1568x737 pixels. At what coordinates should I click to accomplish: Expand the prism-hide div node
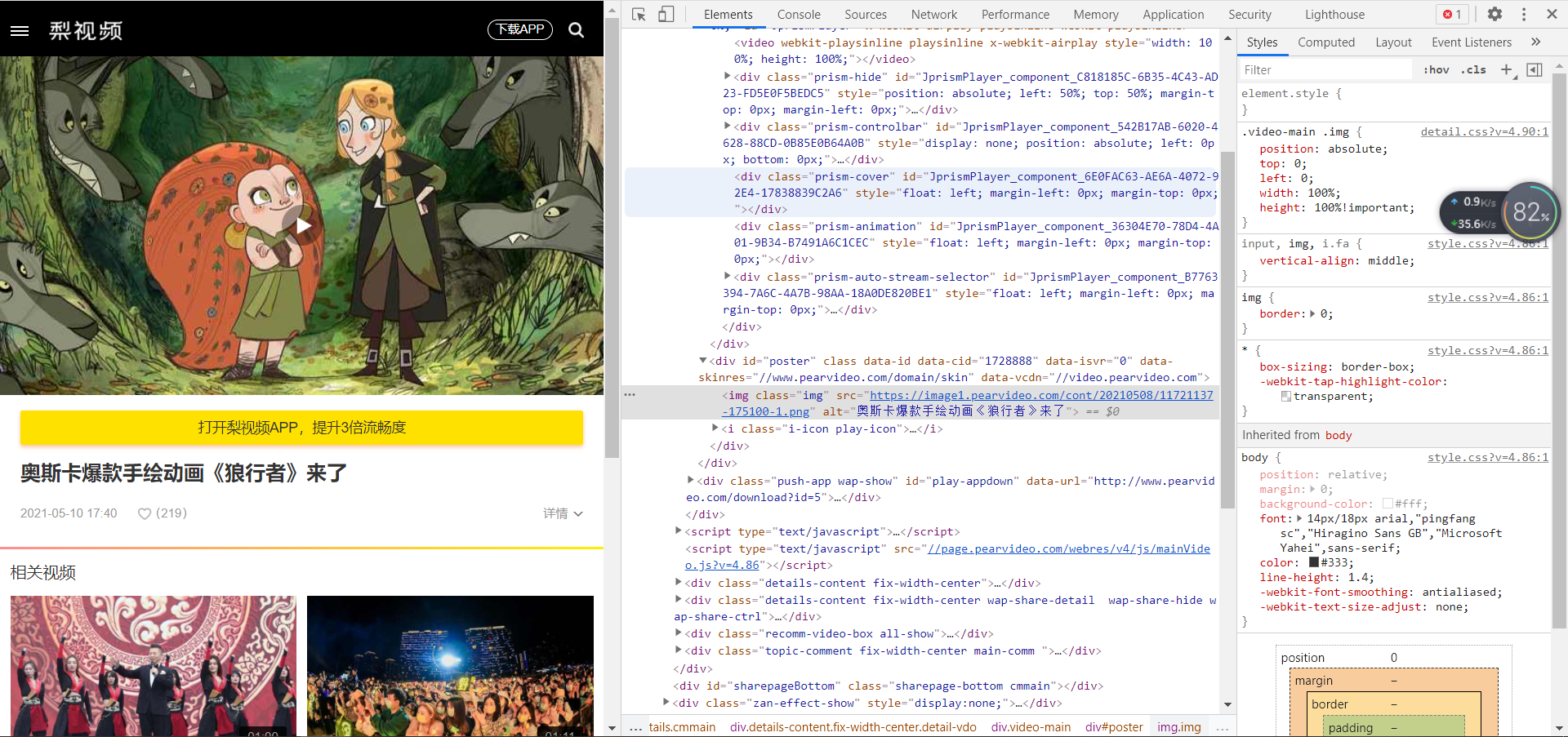[x=727, y=76]
